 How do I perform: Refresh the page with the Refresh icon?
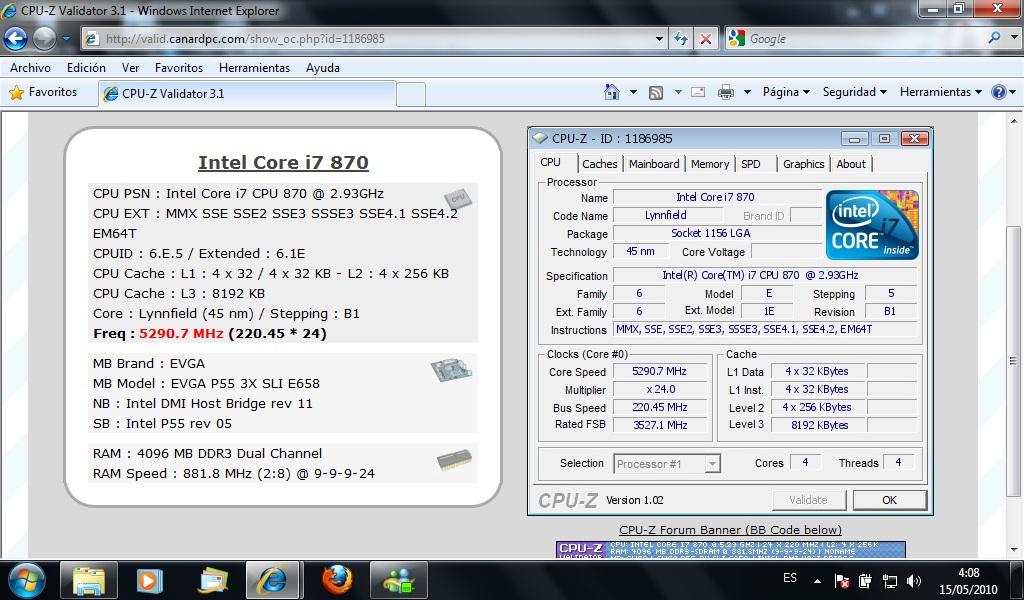coord(681,39)
